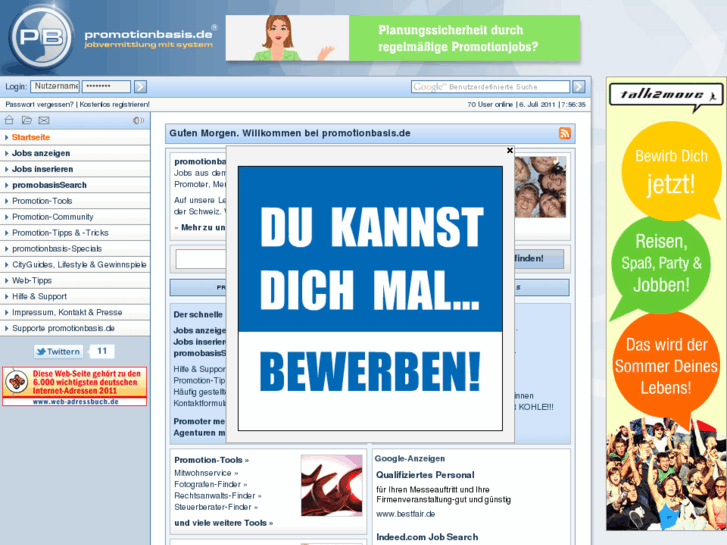Start the Google search with the arrow button
The image size is (727, 545).
tap(579, 87)
